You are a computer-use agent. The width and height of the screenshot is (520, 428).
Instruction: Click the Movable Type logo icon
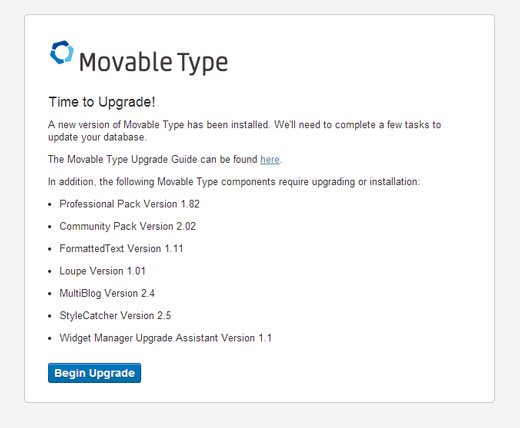click(x=62, y=52)
